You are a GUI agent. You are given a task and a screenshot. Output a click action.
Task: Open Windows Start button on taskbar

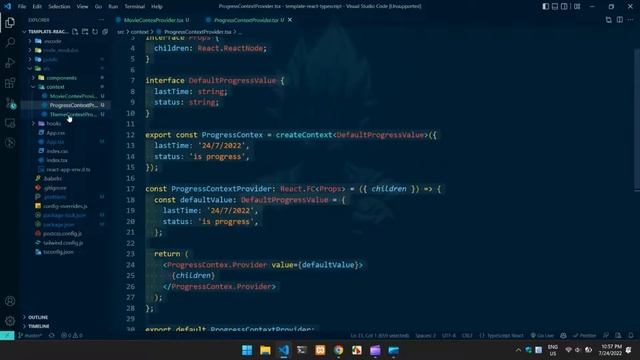point(247,350)
